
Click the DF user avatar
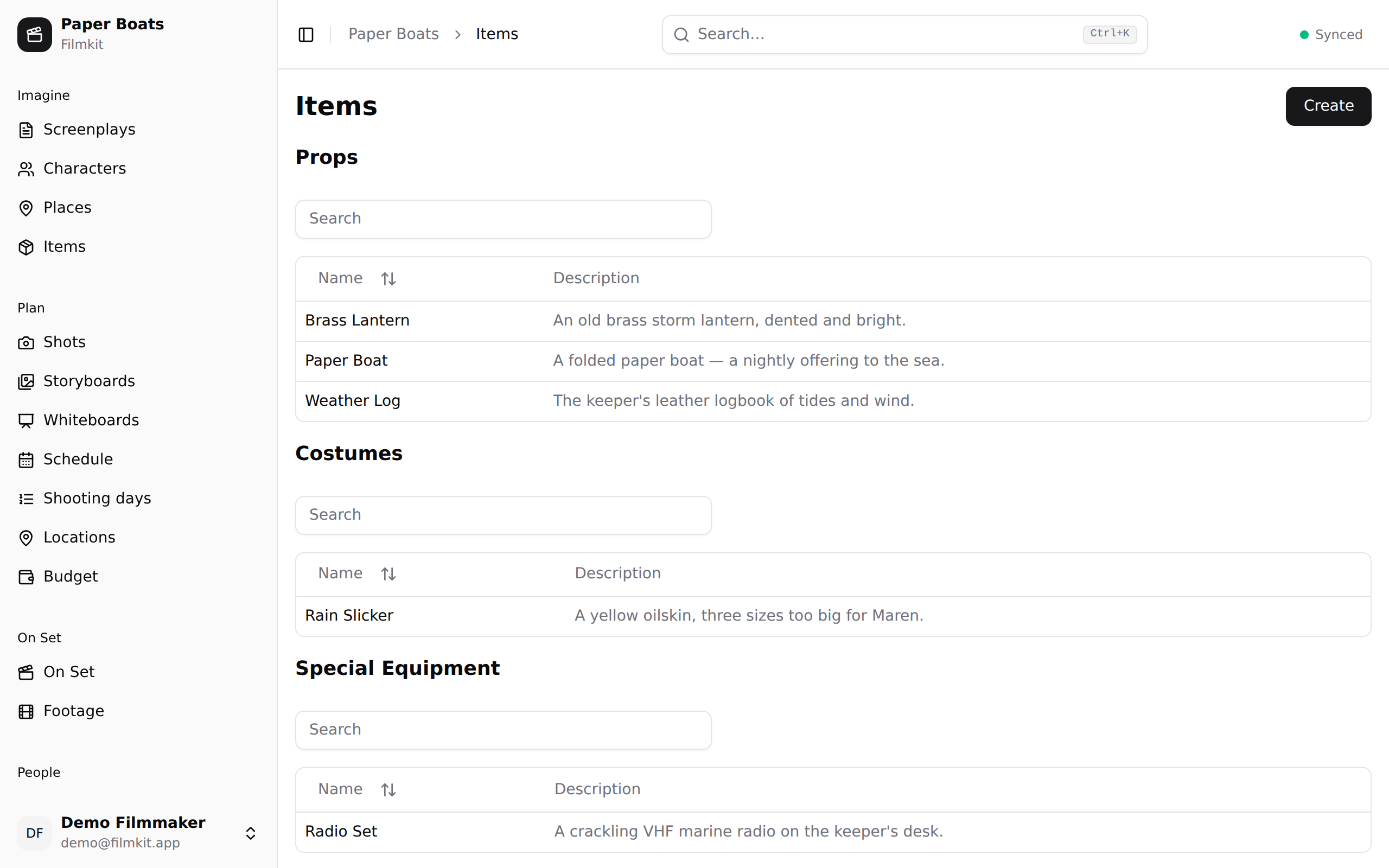pyautogui.click(x=34, y=833)
